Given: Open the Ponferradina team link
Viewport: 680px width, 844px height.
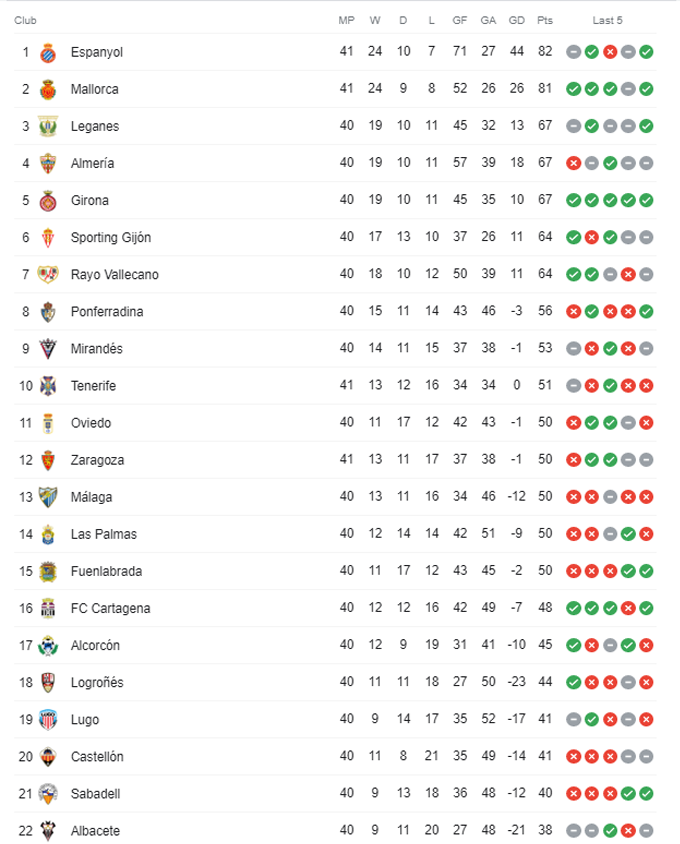Looking at the screenshot, I should (107, 311).
